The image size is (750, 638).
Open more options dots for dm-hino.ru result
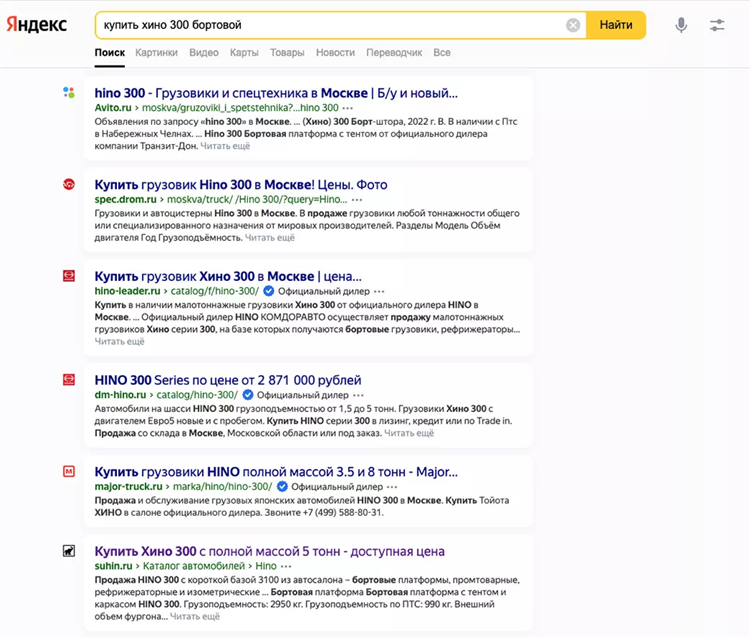(x=358, y=395)
